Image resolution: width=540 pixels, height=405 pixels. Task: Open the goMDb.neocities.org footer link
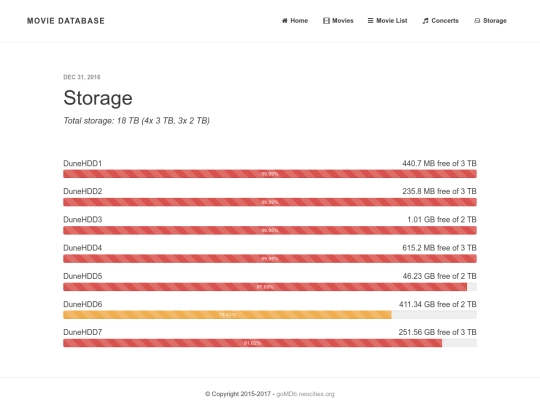pos(305,394)
